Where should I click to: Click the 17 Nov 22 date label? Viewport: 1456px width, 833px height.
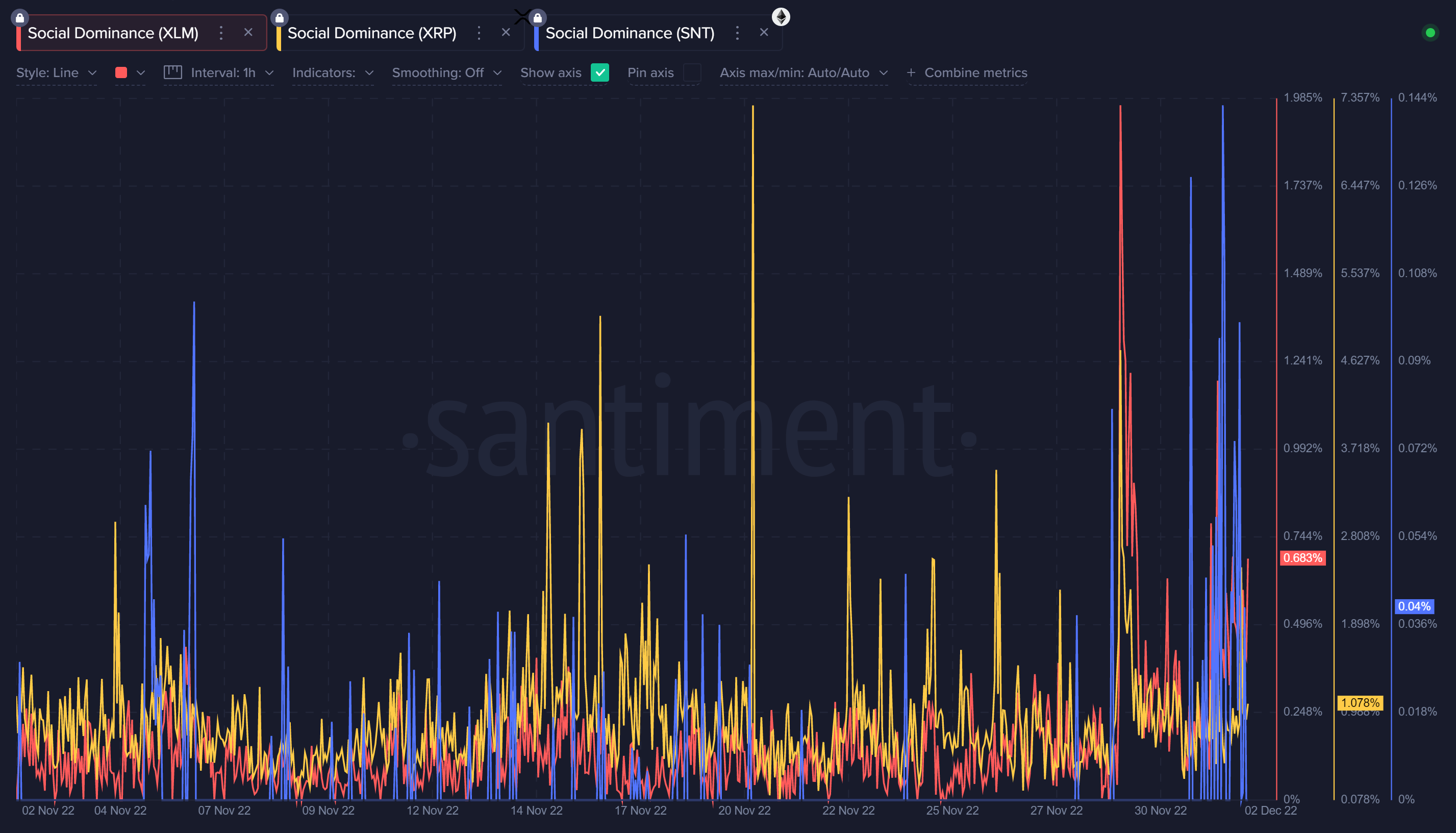pos(640,810)
